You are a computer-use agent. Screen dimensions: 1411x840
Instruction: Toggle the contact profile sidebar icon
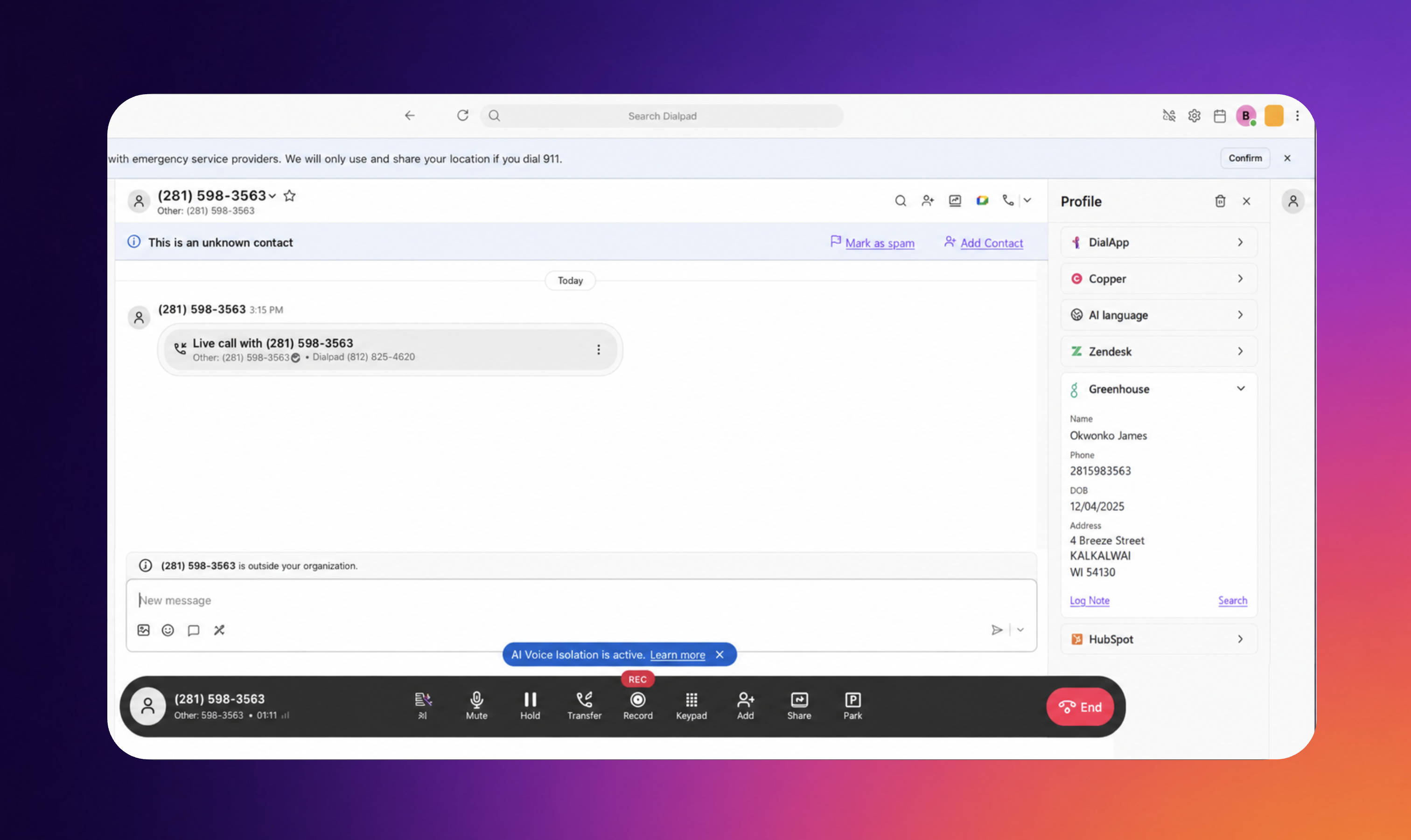click(x=1293, y=201)
